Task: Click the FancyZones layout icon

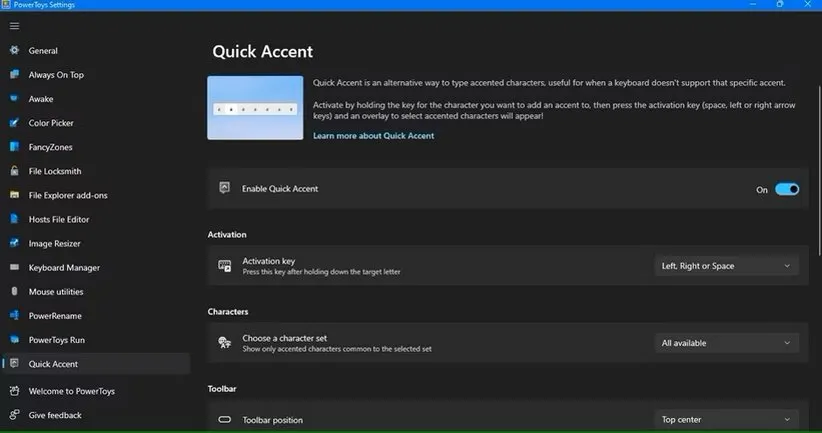Action: point(14,147)
